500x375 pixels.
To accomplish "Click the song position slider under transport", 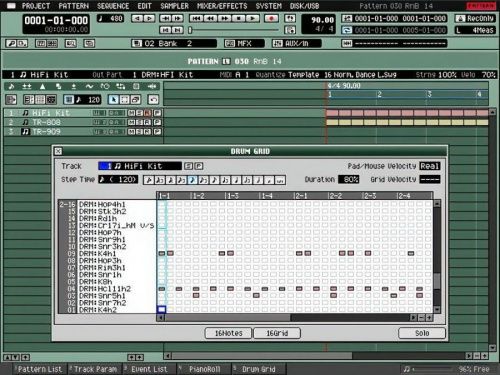I will pyautogui.click(x=233, y=30).
